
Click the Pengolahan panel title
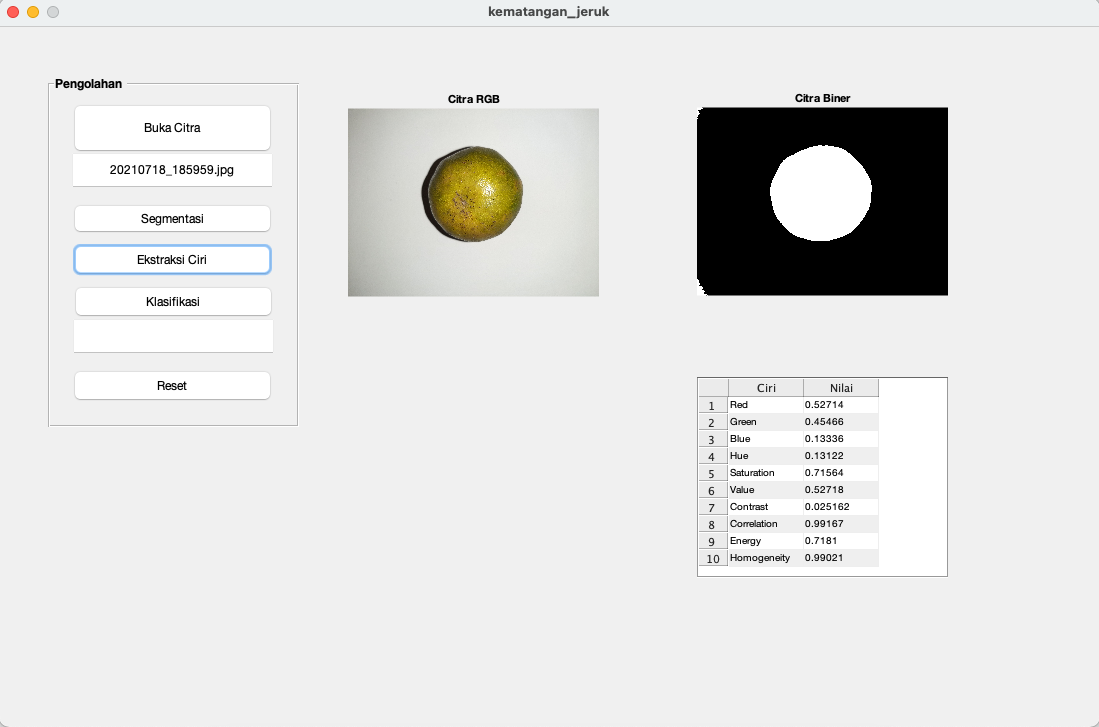tap(88, 83)
